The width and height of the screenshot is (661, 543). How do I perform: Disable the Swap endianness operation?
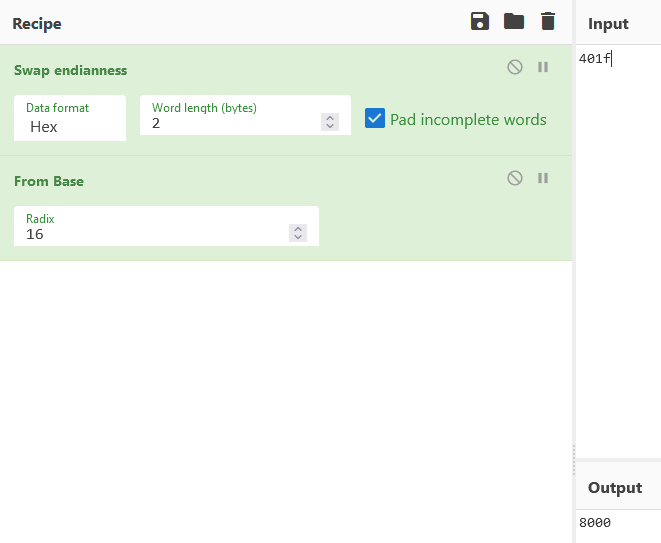point(515,67)
